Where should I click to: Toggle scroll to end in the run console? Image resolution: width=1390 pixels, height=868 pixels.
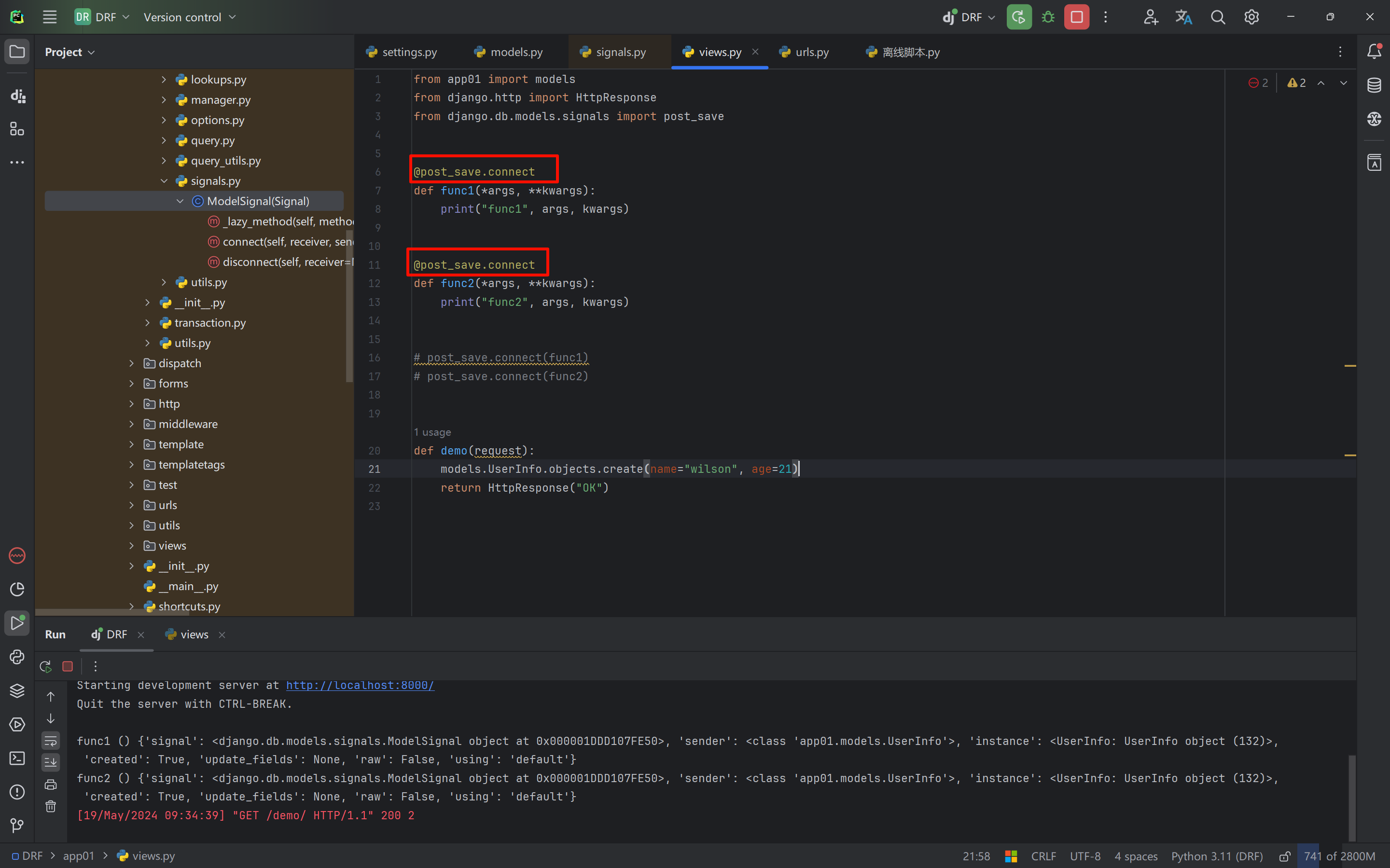coord(51,762)
